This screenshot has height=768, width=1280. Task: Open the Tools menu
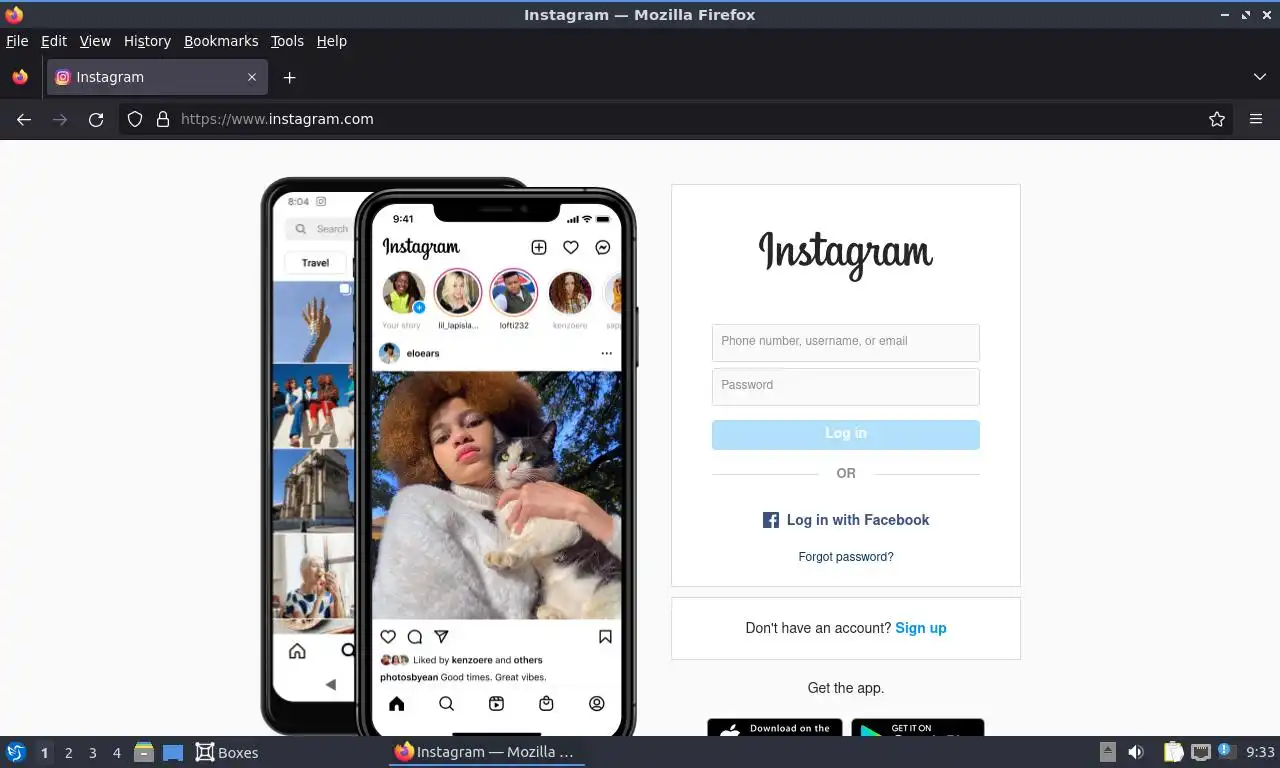coord(287,41)
